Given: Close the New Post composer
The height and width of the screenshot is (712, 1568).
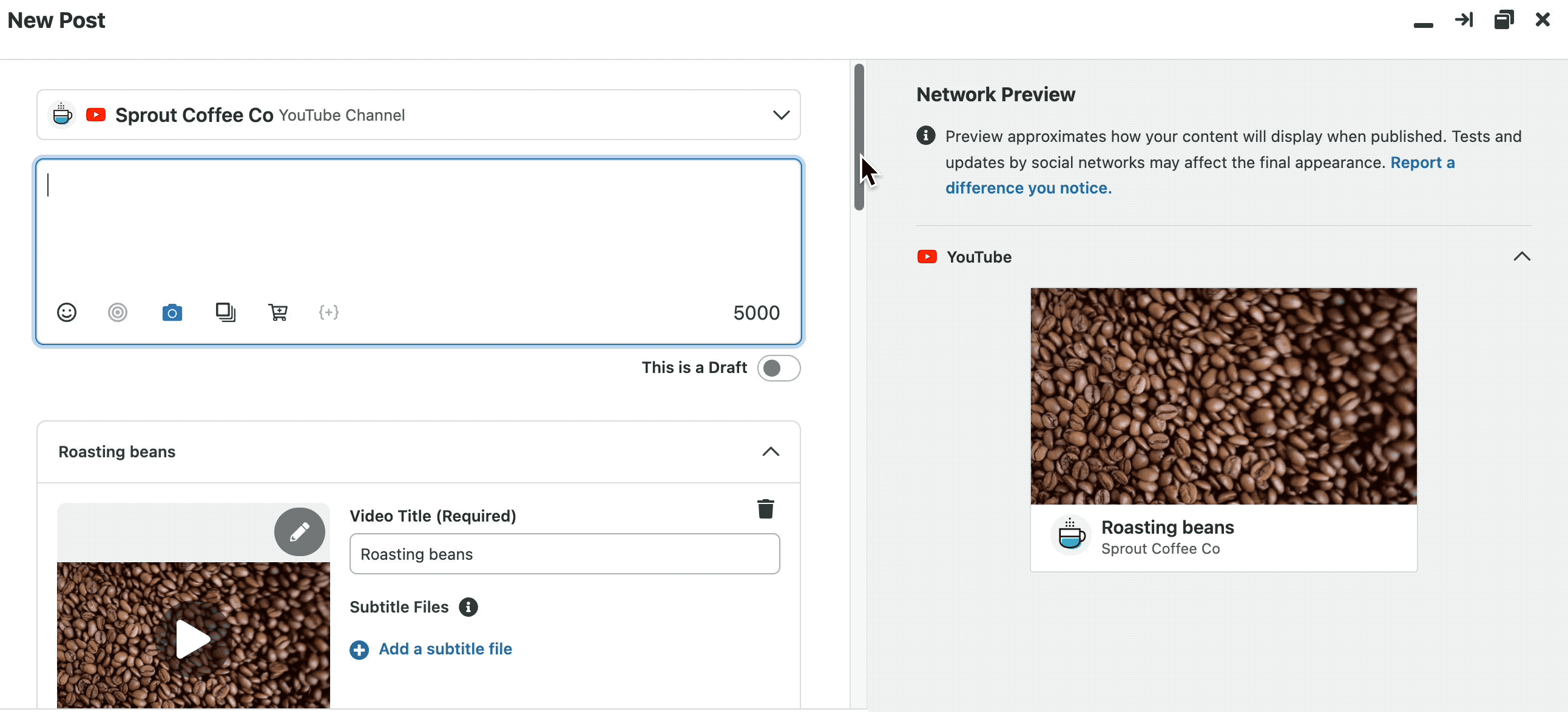Looking at the screenshot, I should pos(1543,19).
